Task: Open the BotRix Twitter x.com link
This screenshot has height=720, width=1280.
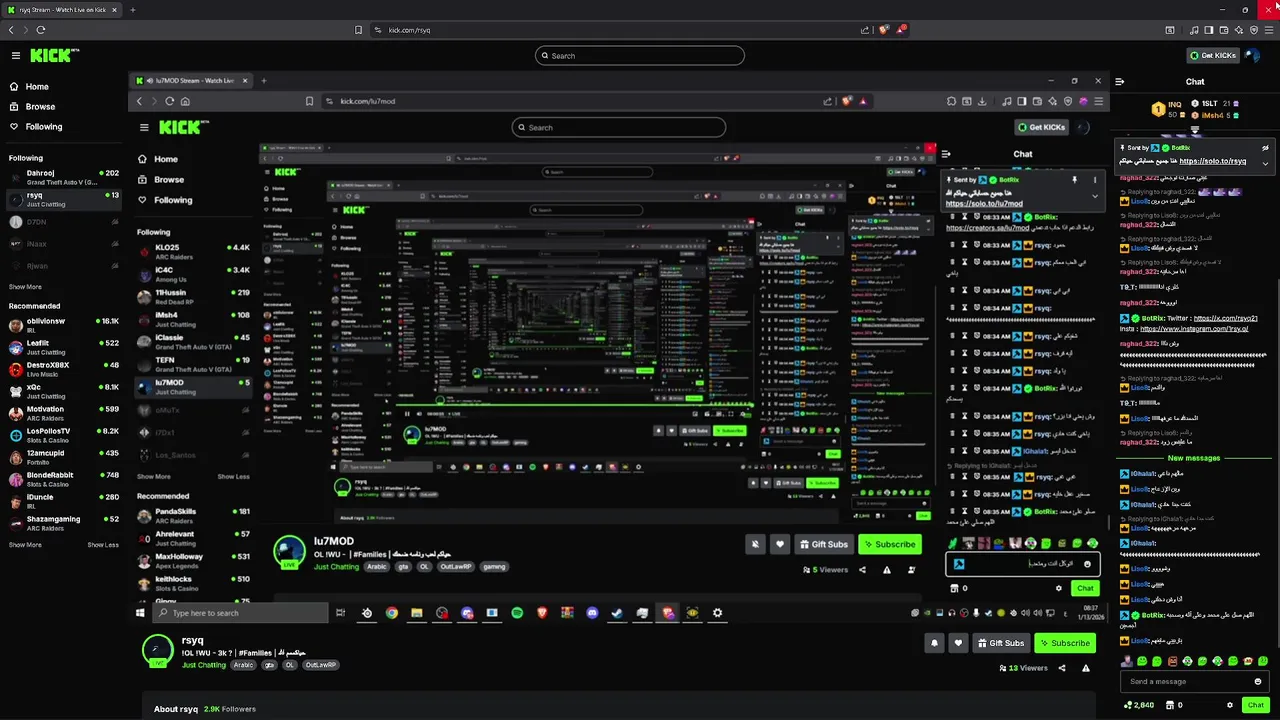Action: pos(1225,318)
